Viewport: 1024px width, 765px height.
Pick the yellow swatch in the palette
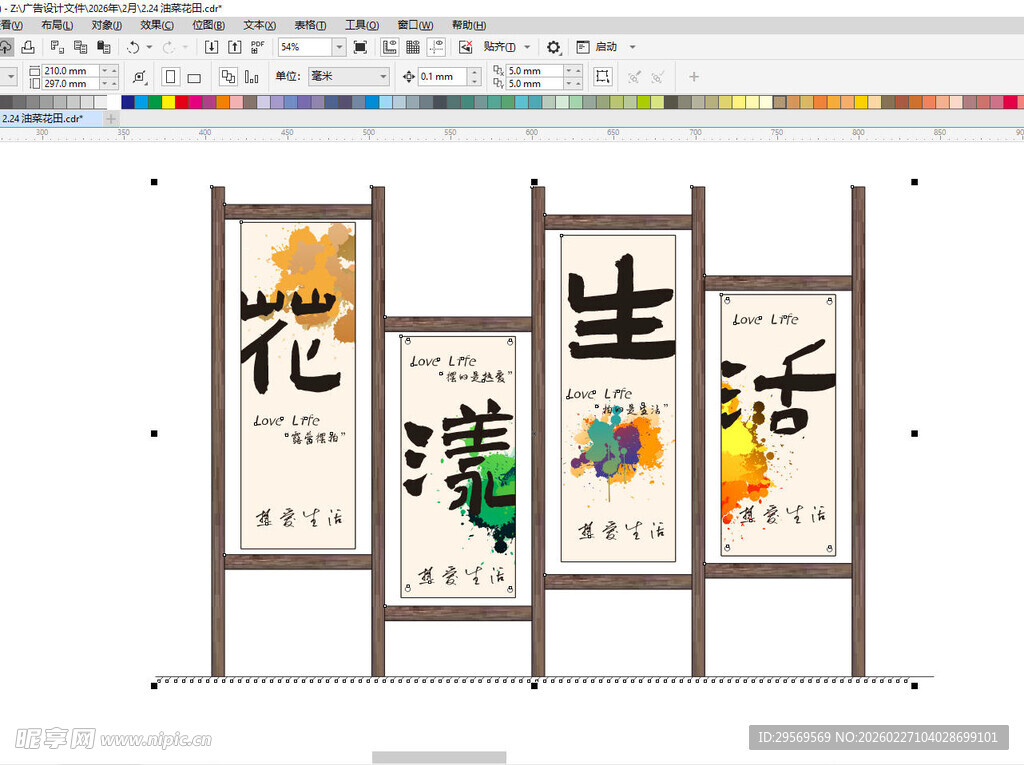[x=168, y=102]
